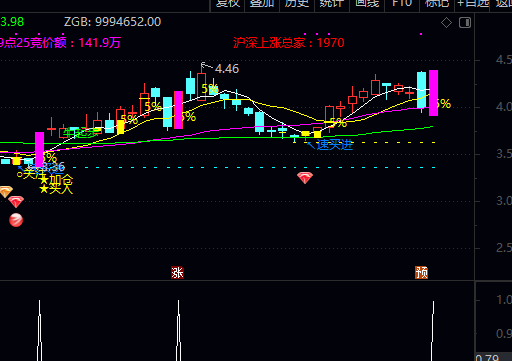Image resolution: width=512 pixels, height=361 pixels.
Task: Open the F10 company info button
Action: click(402, 4)
